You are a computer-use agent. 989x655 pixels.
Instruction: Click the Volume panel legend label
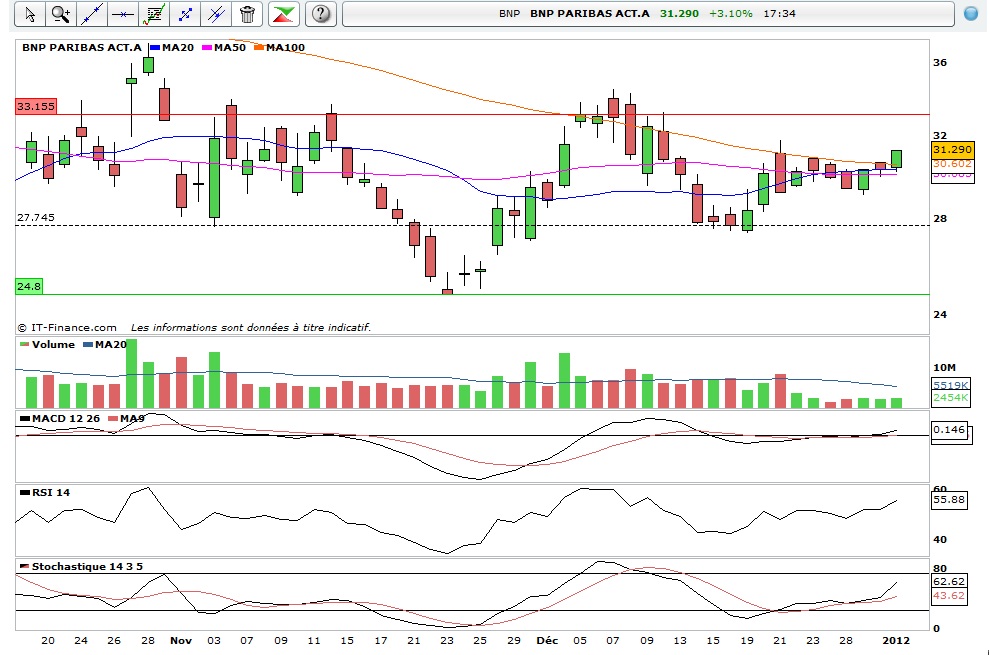(53, 345)
